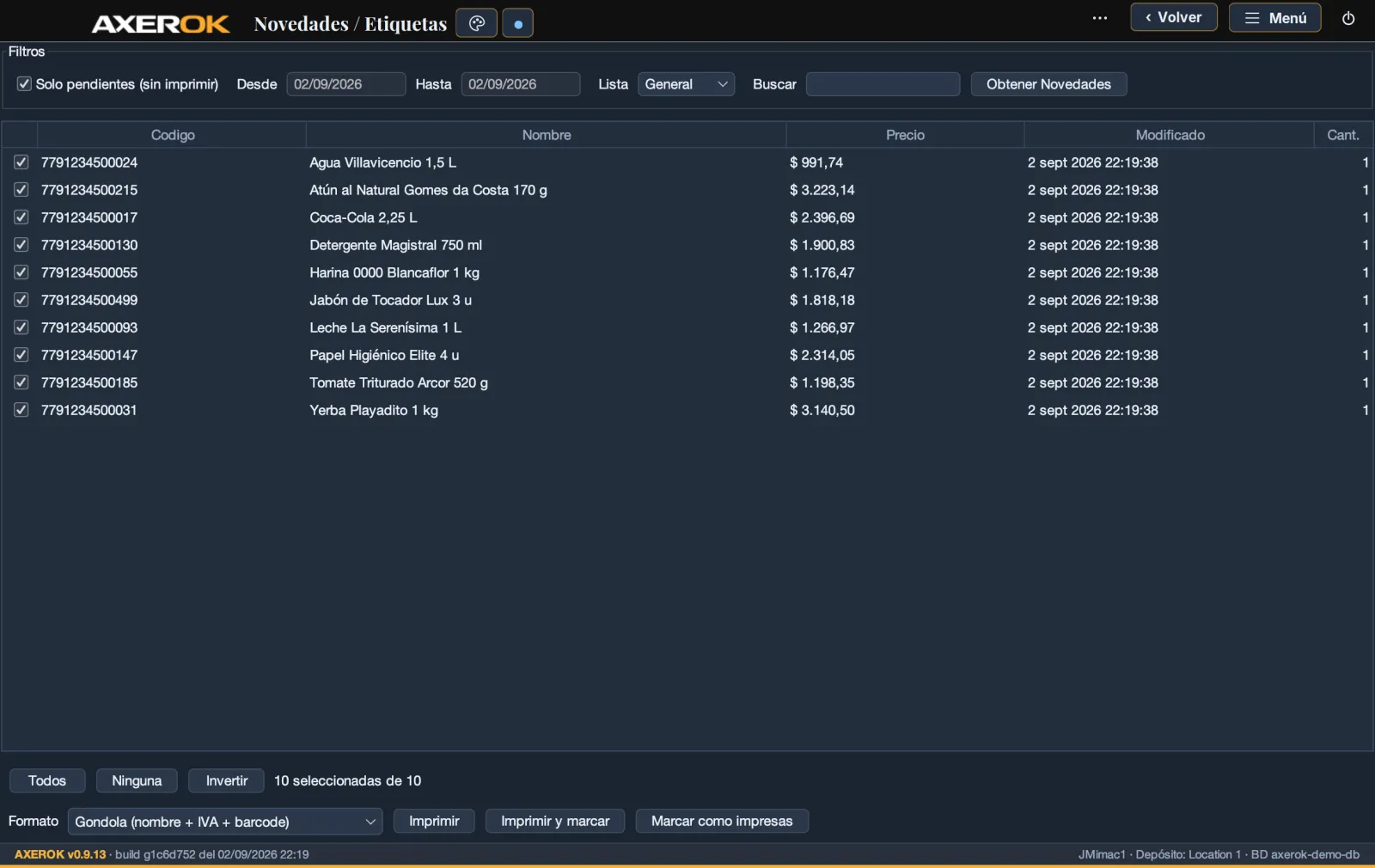Uncheck the Tomate Triturado Arcor row

[21, 382]
